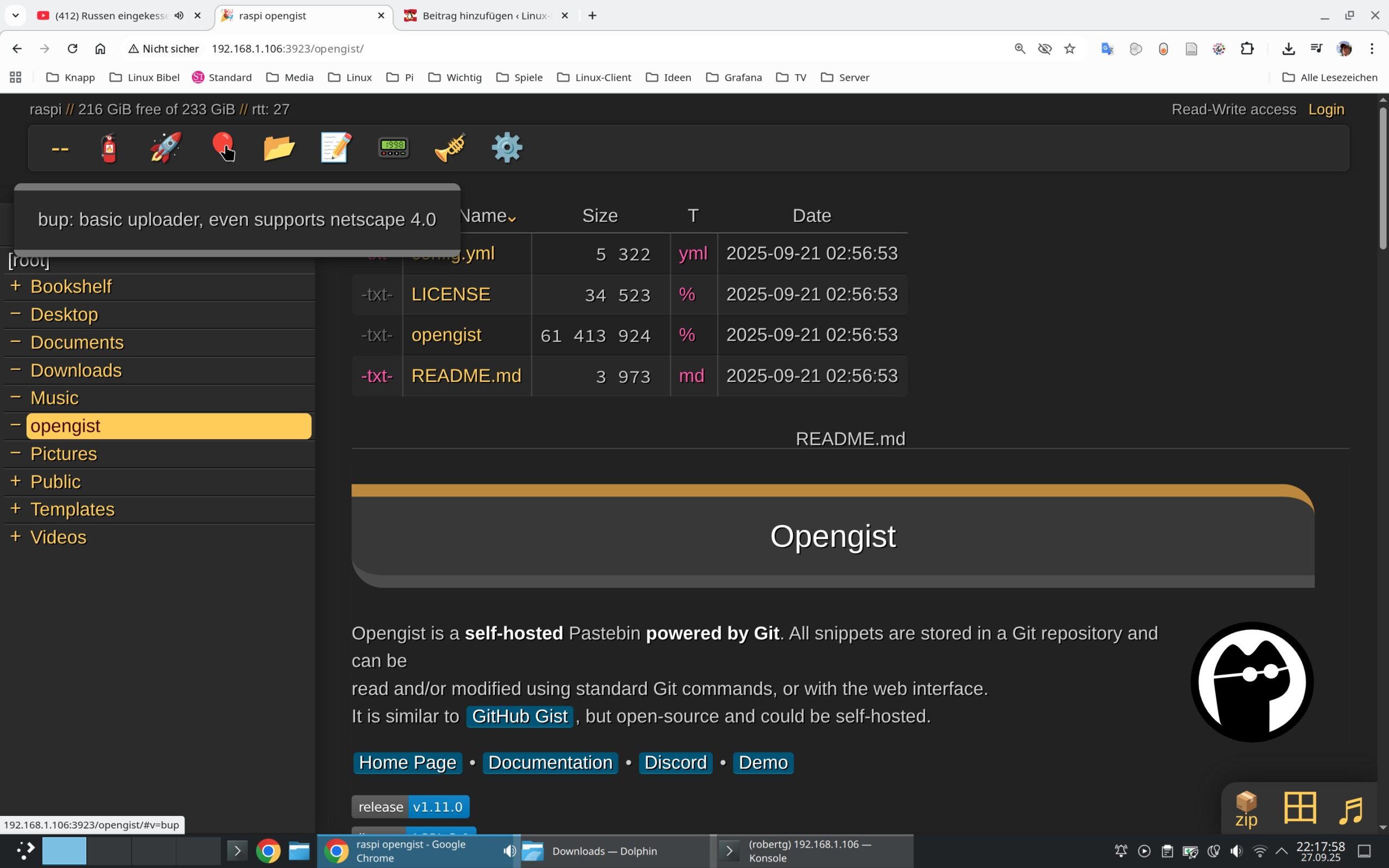Click the taskbar clock
This screenshot has width=1389, height=868.
(1320, 851)
